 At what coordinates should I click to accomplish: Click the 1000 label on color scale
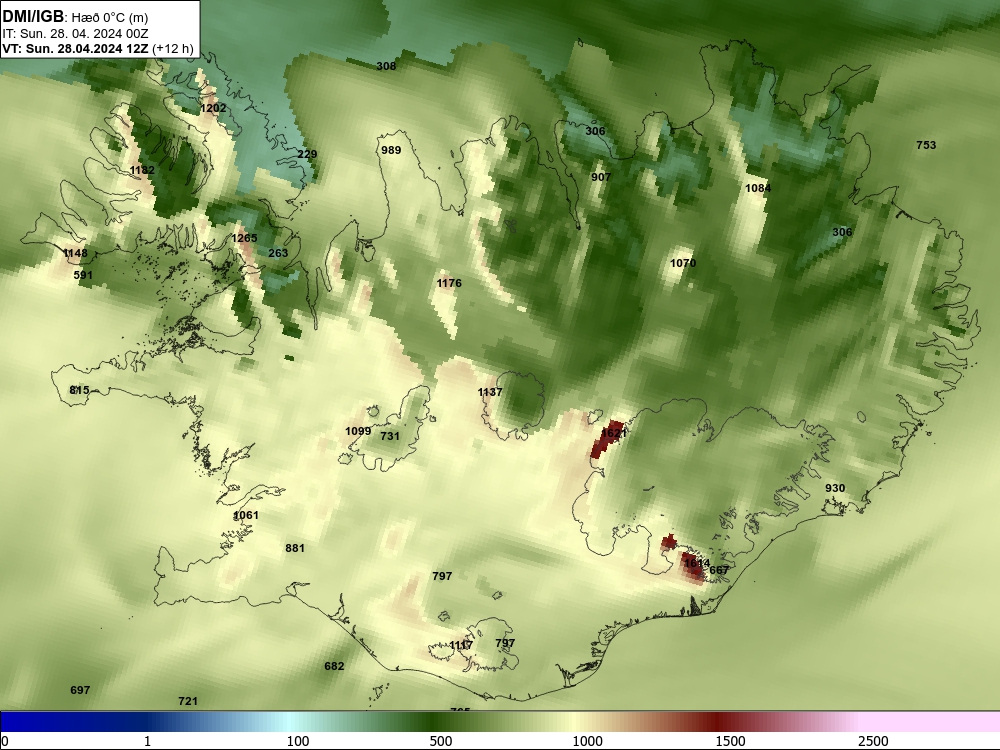click(x=587, y=741)
